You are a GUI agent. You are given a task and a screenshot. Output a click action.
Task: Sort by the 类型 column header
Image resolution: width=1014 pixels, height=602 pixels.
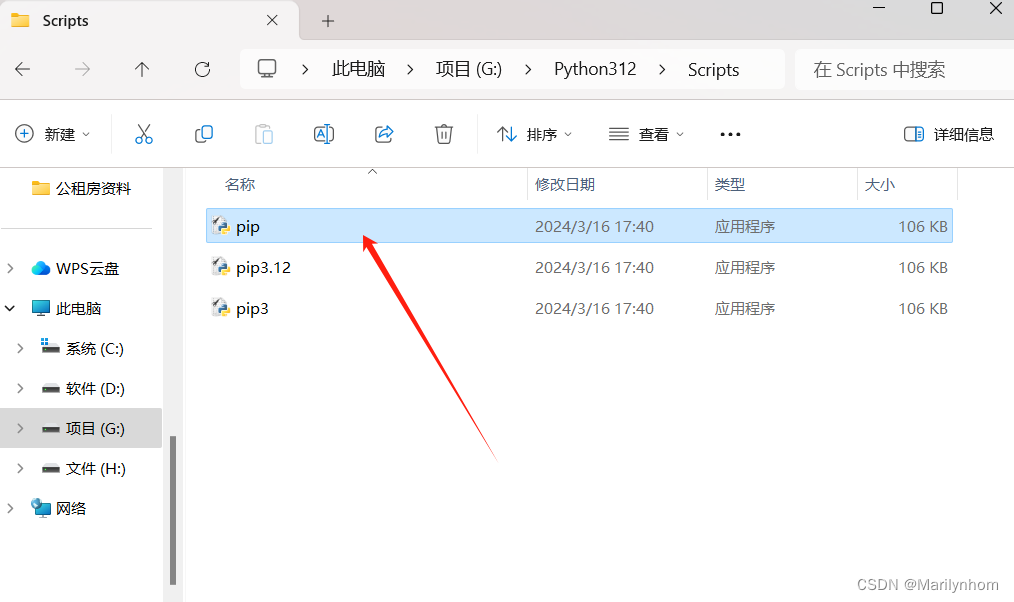point(730,185)
